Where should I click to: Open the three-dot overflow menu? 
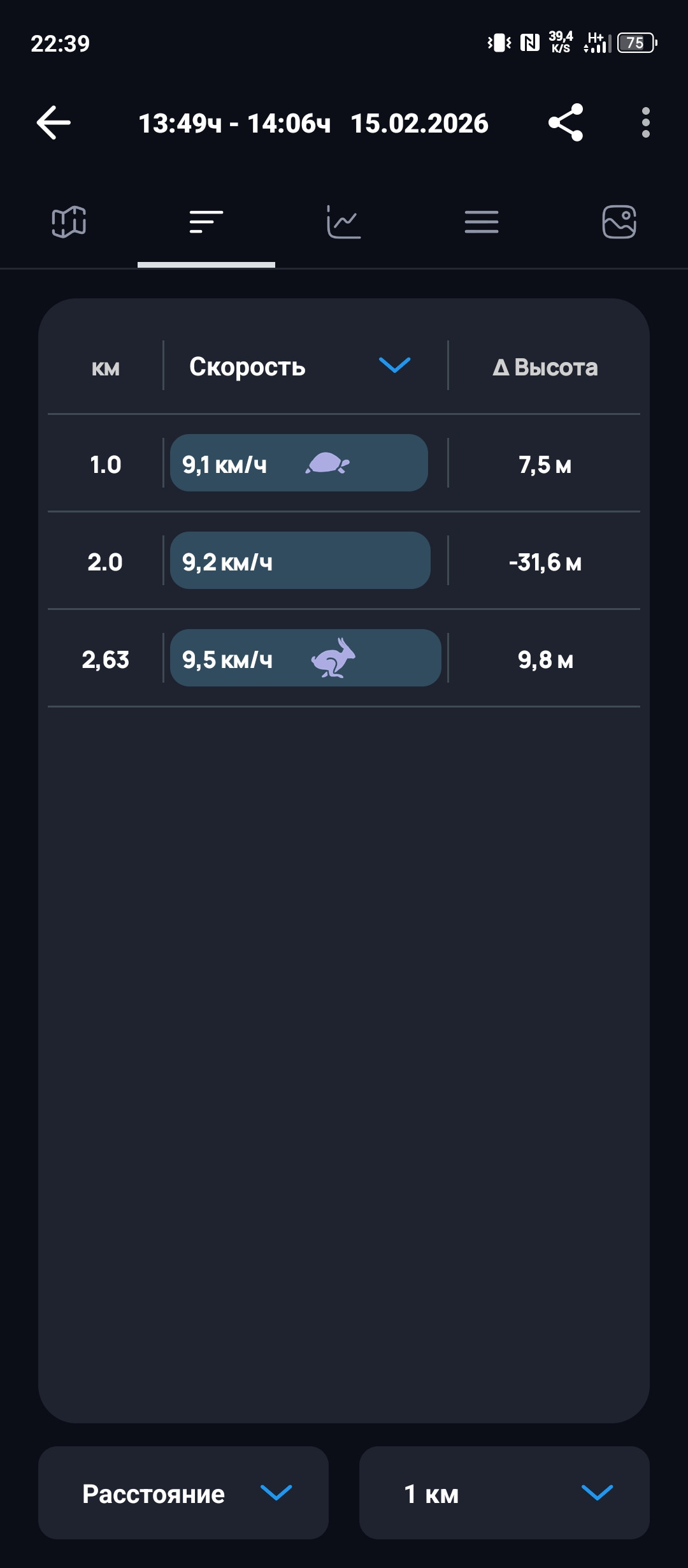(646, 122)
